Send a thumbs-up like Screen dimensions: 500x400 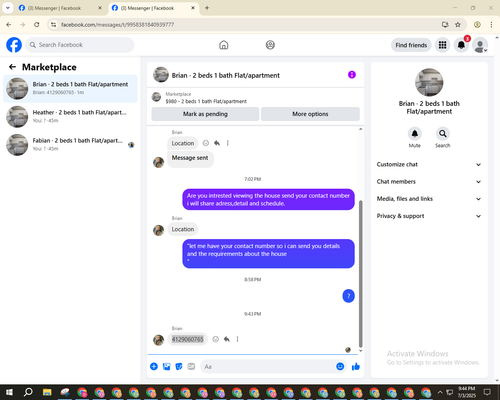[356, 367]
